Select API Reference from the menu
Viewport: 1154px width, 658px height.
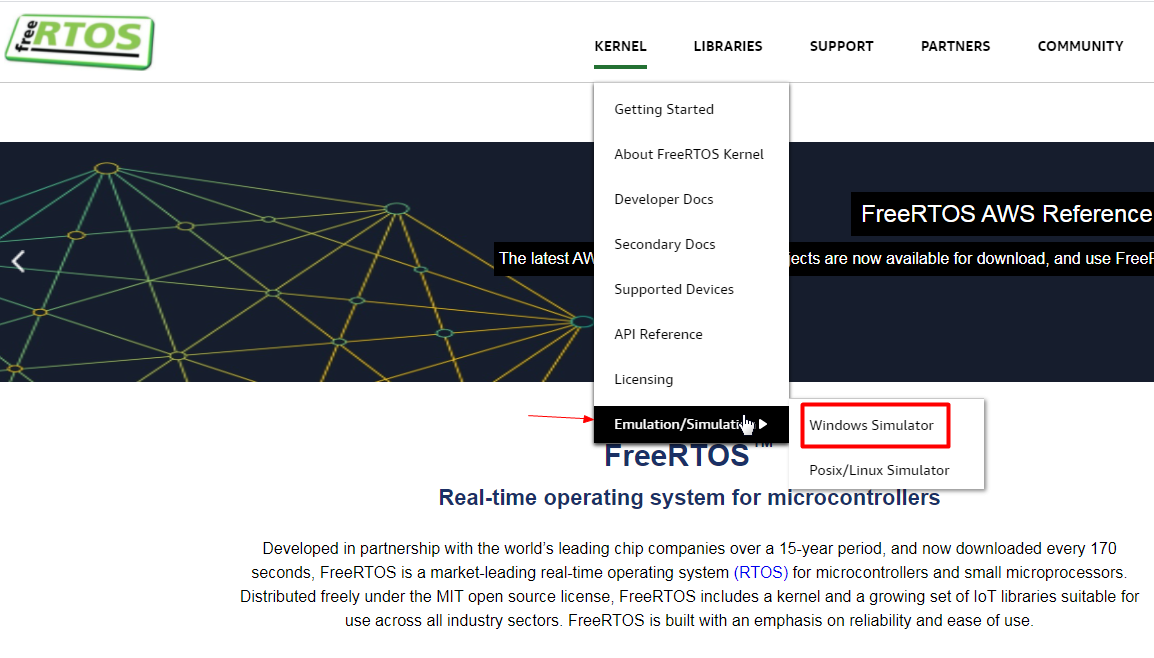[x=658, y=334]
